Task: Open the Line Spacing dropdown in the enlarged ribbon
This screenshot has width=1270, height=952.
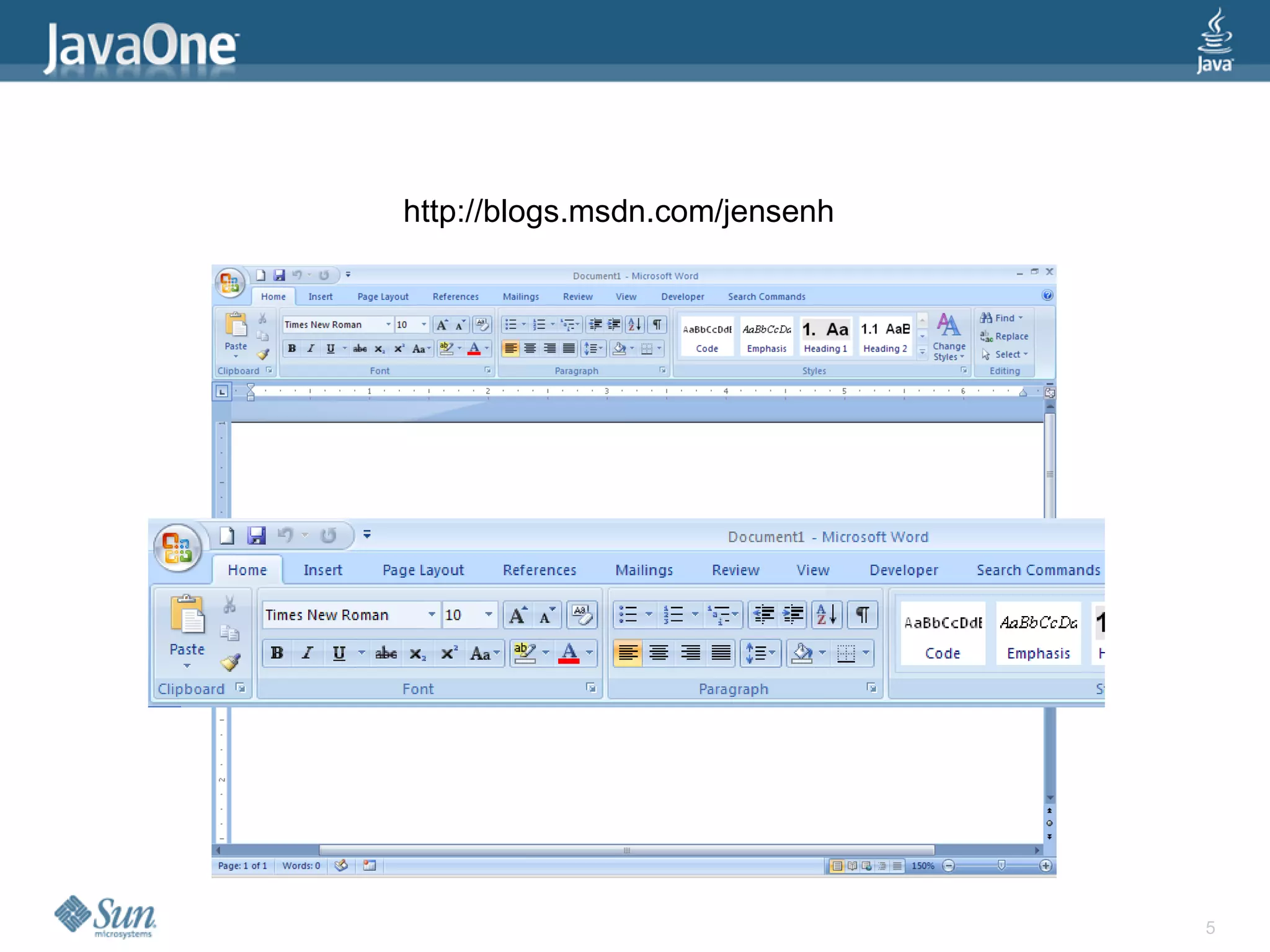Action: click(760, 653)
